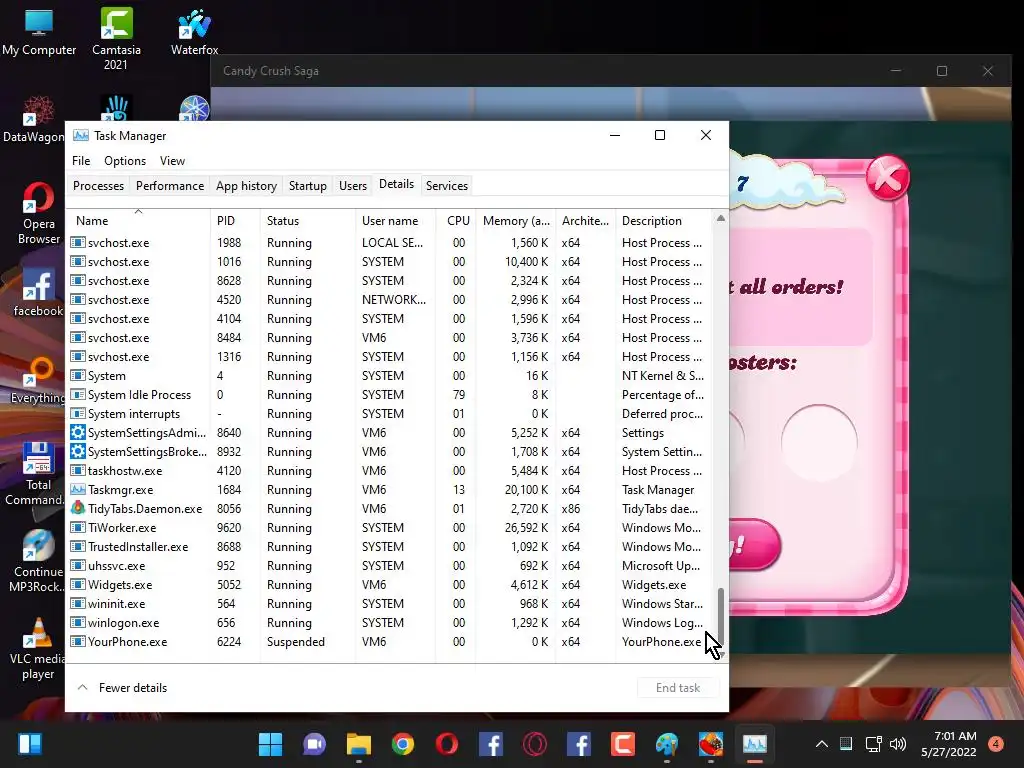Open My Computer desktop icon
This screenshot has height=768, width=1024.
(39, 31)
